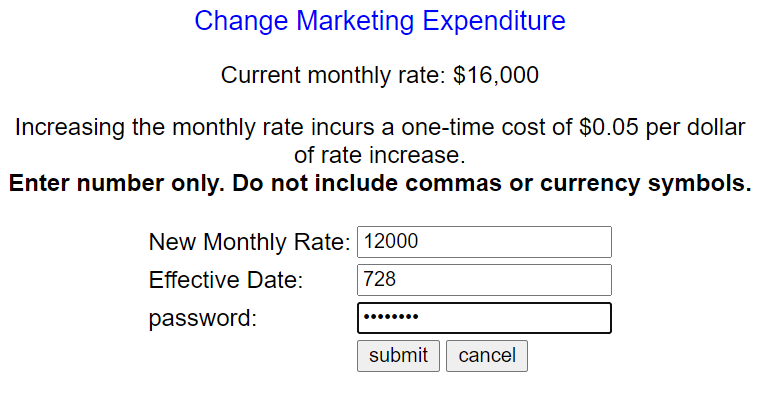
Task: Click the New Monthly Rate label
Action: (x=249, y=242)
